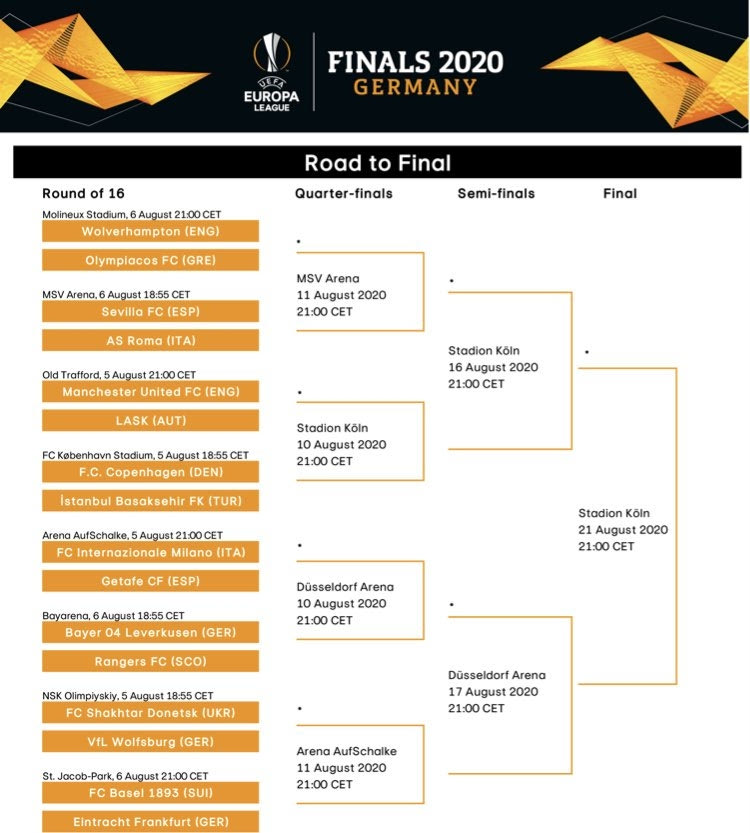Select Eintracht Frankfurt (GER) team box
This screenshot has height=833, width=750.
pos(150,821)
